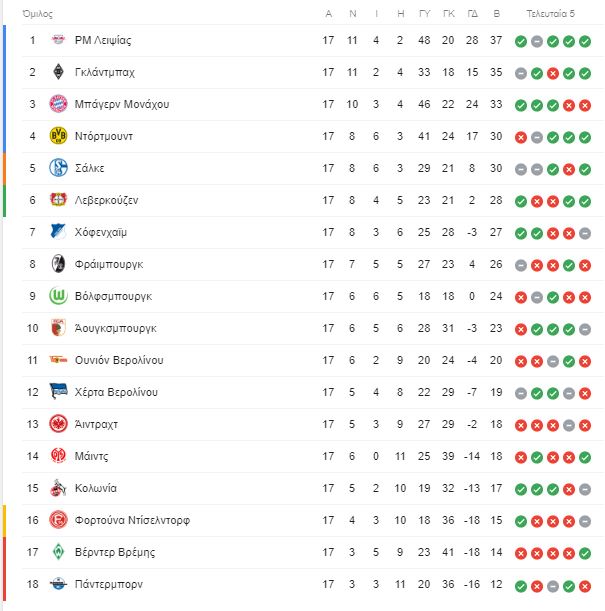Click the Άιντραχτ club crest

pos(58,424)
